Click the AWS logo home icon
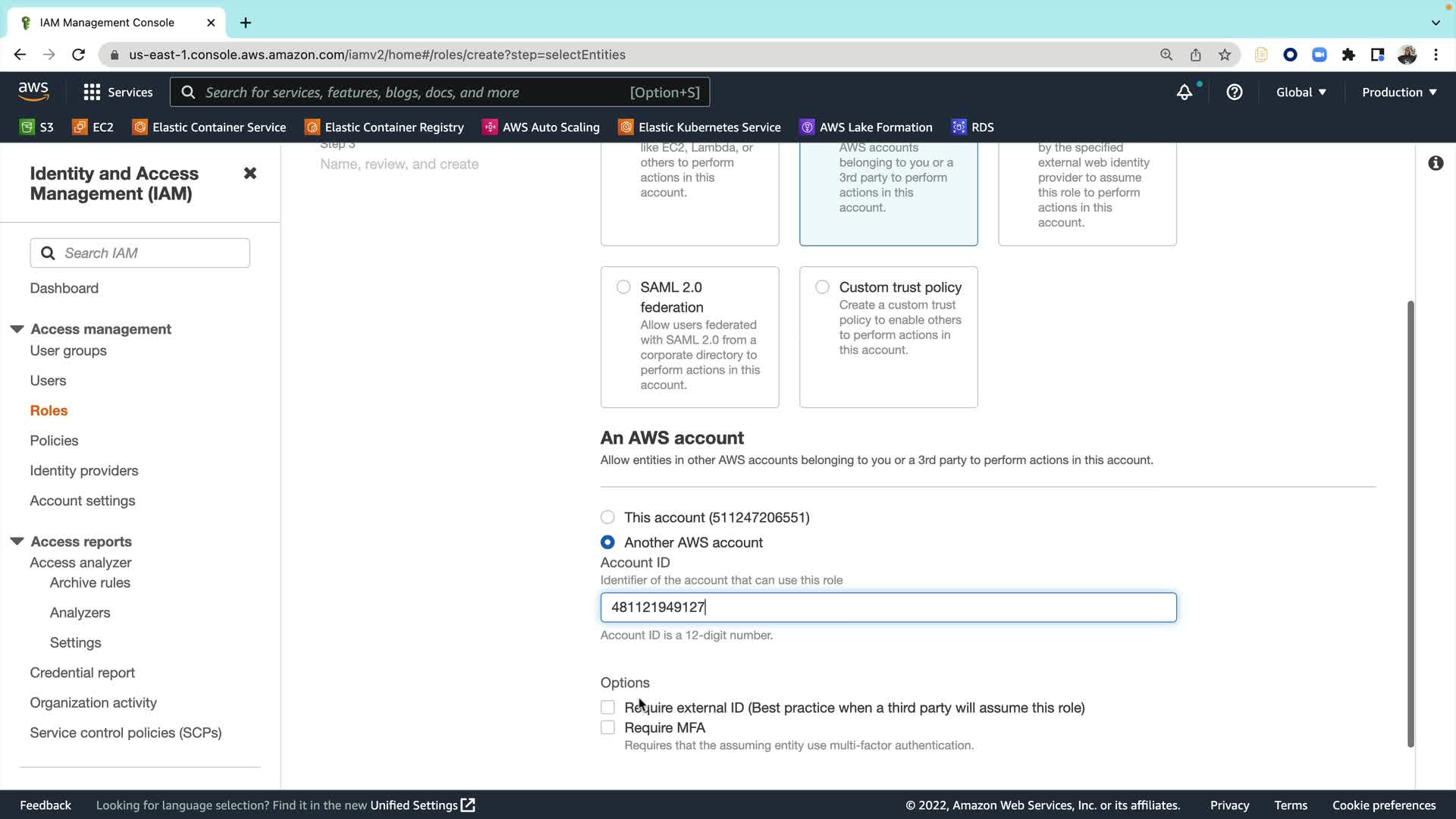This screenshot has width=1456, height=819. pos(33,91)
